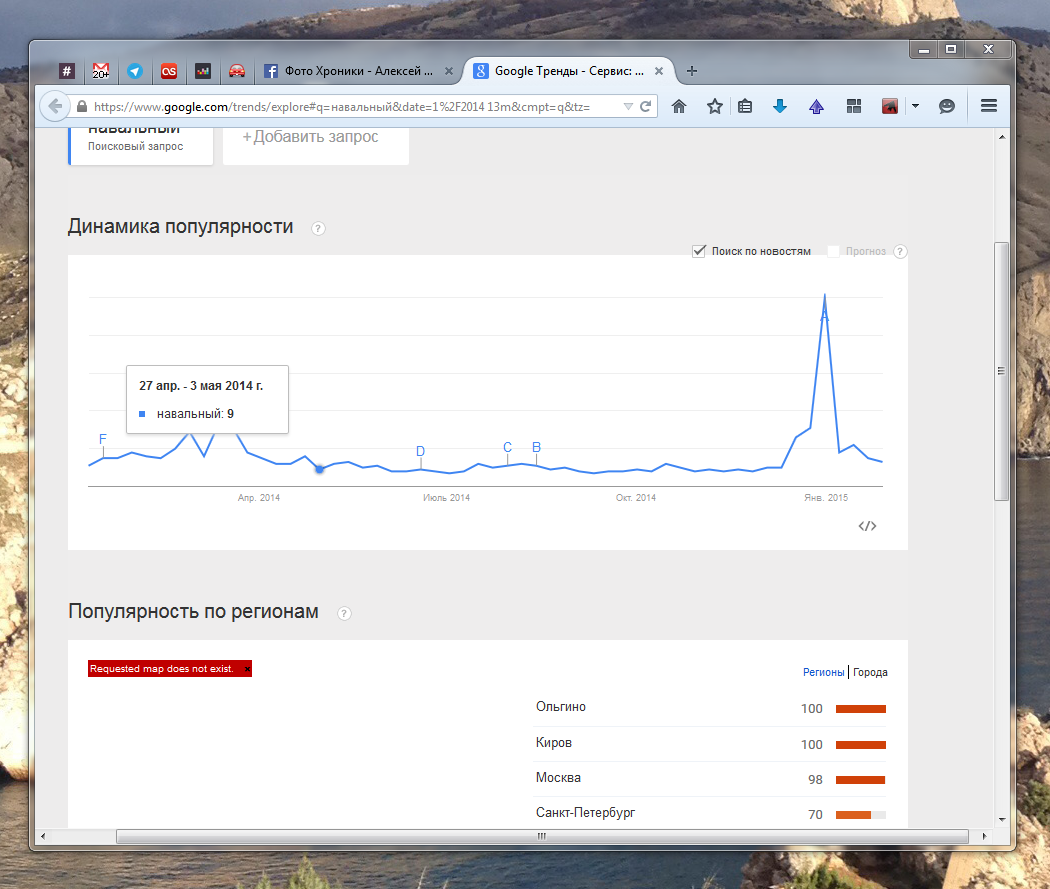The image size is (1050, 889).
Task: Click the Москва popularity bar
Action: 860,780
